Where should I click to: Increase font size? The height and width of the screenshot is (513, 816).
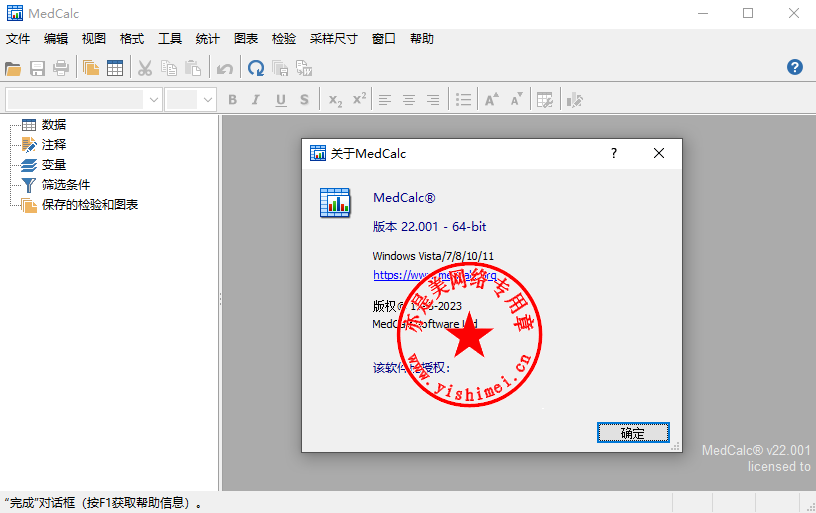point(492,99)
